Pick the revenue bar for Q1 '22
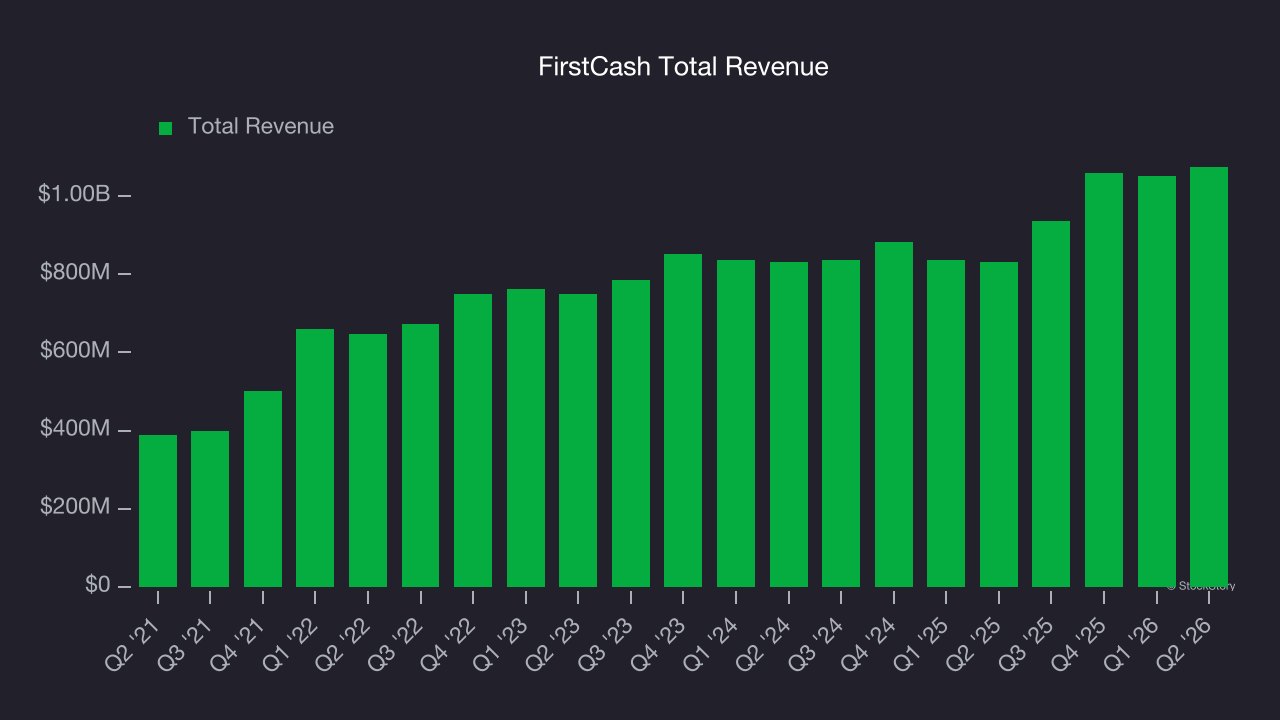Image resolution: width=1280 pixels, height=720 pixels. 315,458
